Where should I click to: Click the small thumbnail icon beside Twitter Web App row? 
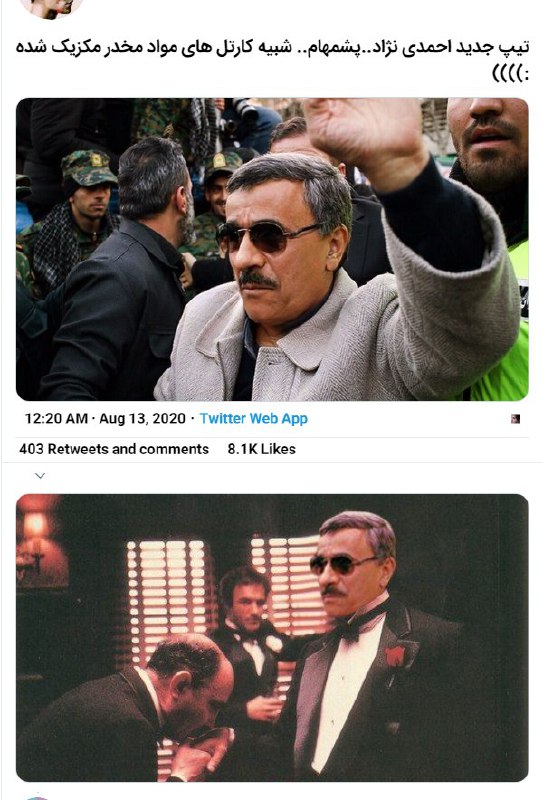click(515, 419)
